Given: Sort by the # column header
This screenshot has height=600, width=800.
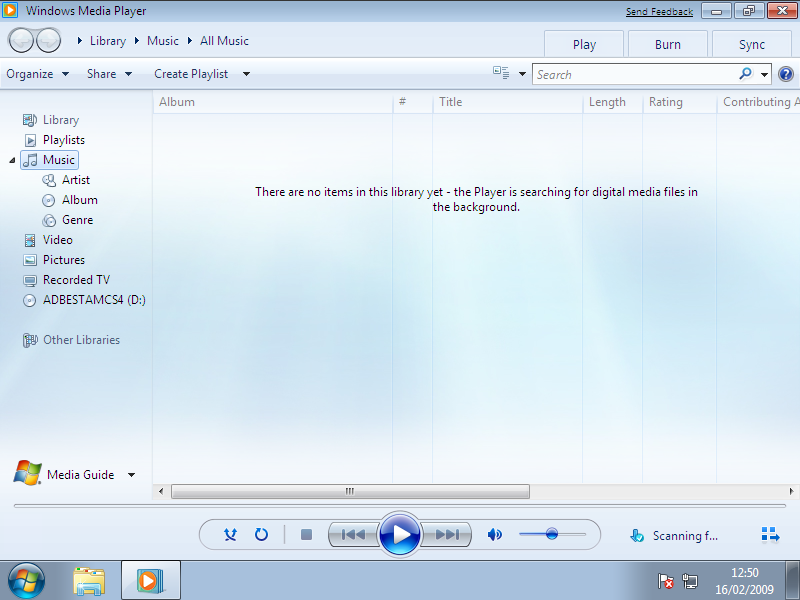Looking at the screenshot, I should point(413,102).
